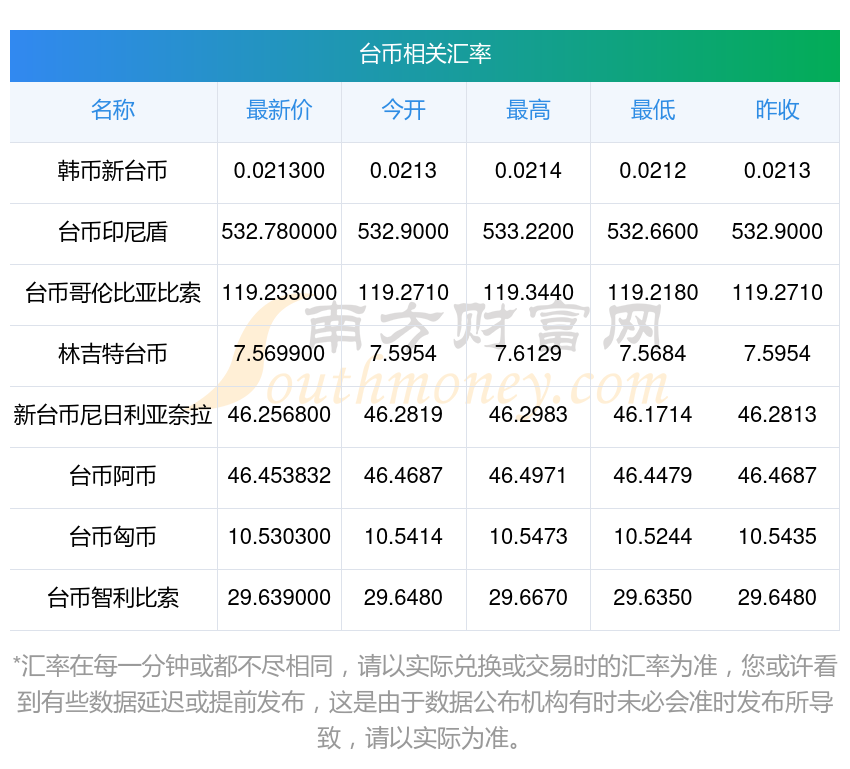The height and width of the screenshot is (769, 850).
Task: Select the 台币印尼盾 currency pair
Action: (x=113, y=233)
